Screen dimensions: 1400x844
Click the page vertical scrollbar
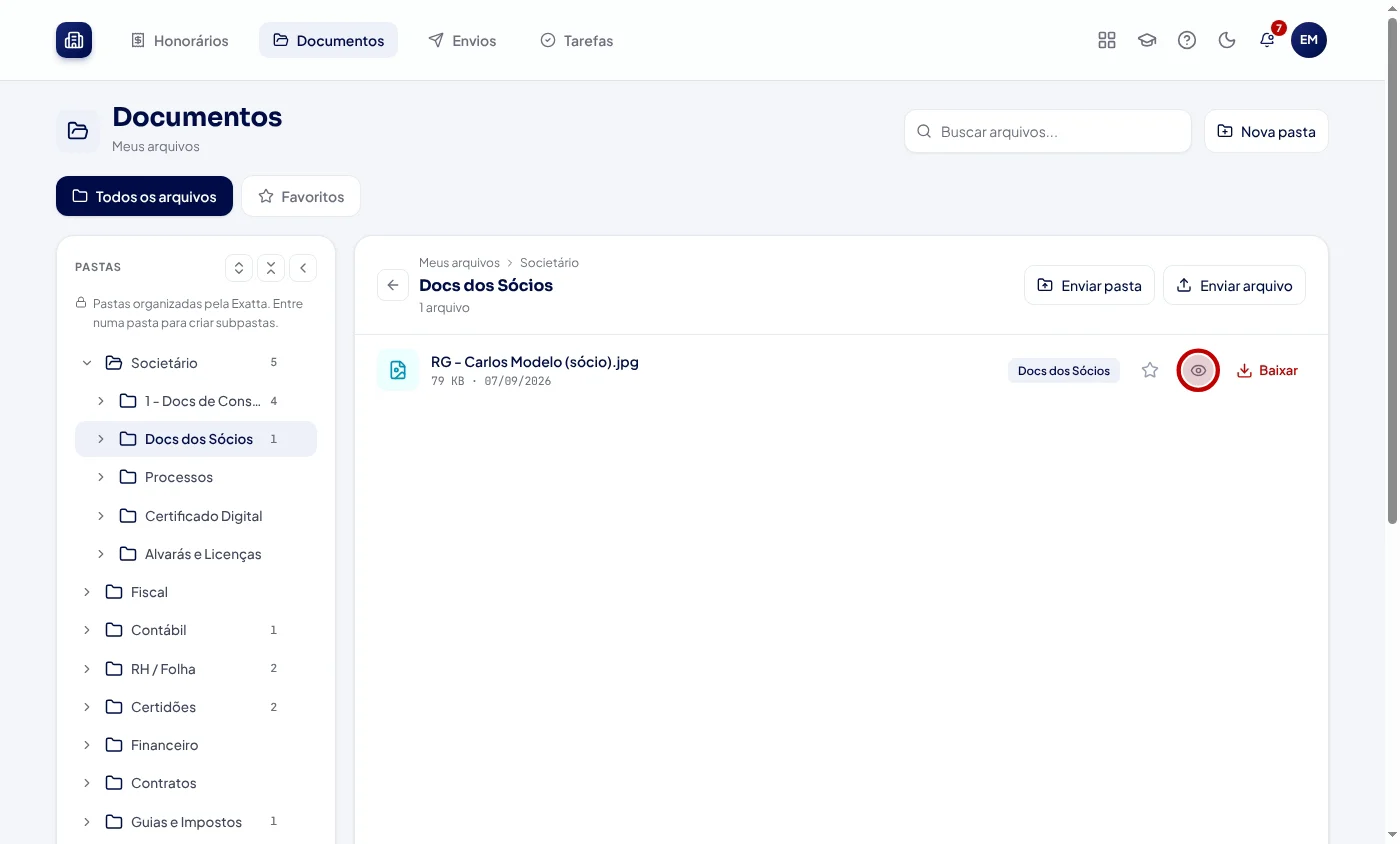point(1392,270)
